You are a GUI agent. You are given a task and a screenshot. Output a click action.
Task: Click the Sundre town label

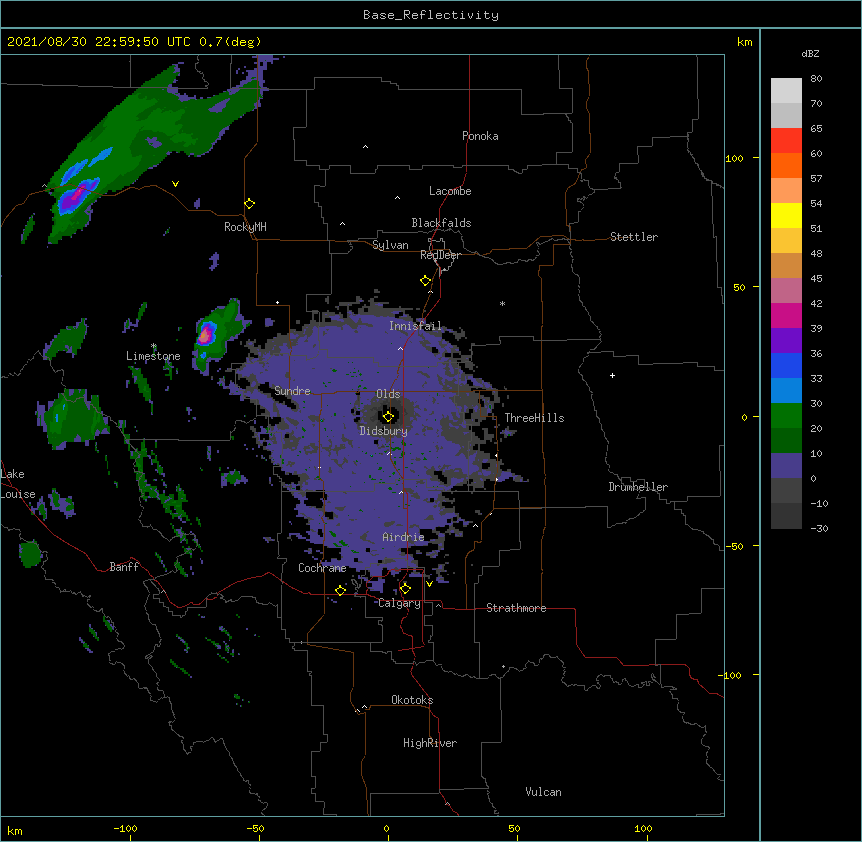tap(292, 391)
